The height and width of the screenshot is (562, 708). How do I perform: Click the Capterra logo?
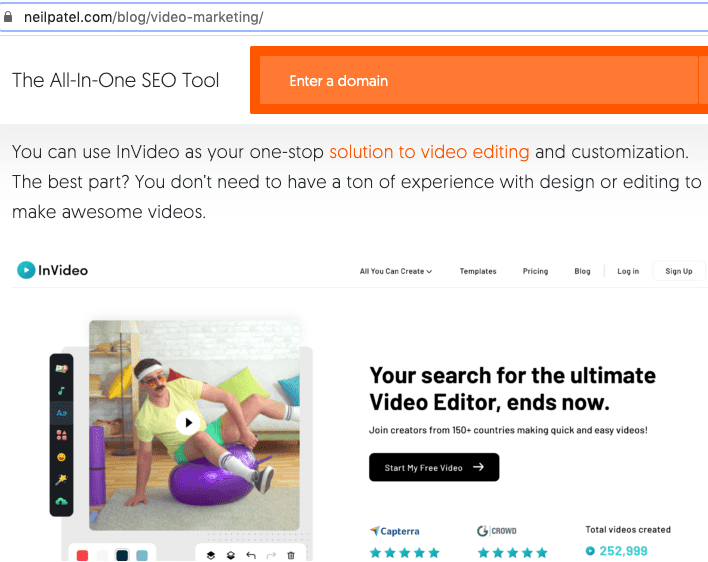pyautogui.click(x=395, y=531)
